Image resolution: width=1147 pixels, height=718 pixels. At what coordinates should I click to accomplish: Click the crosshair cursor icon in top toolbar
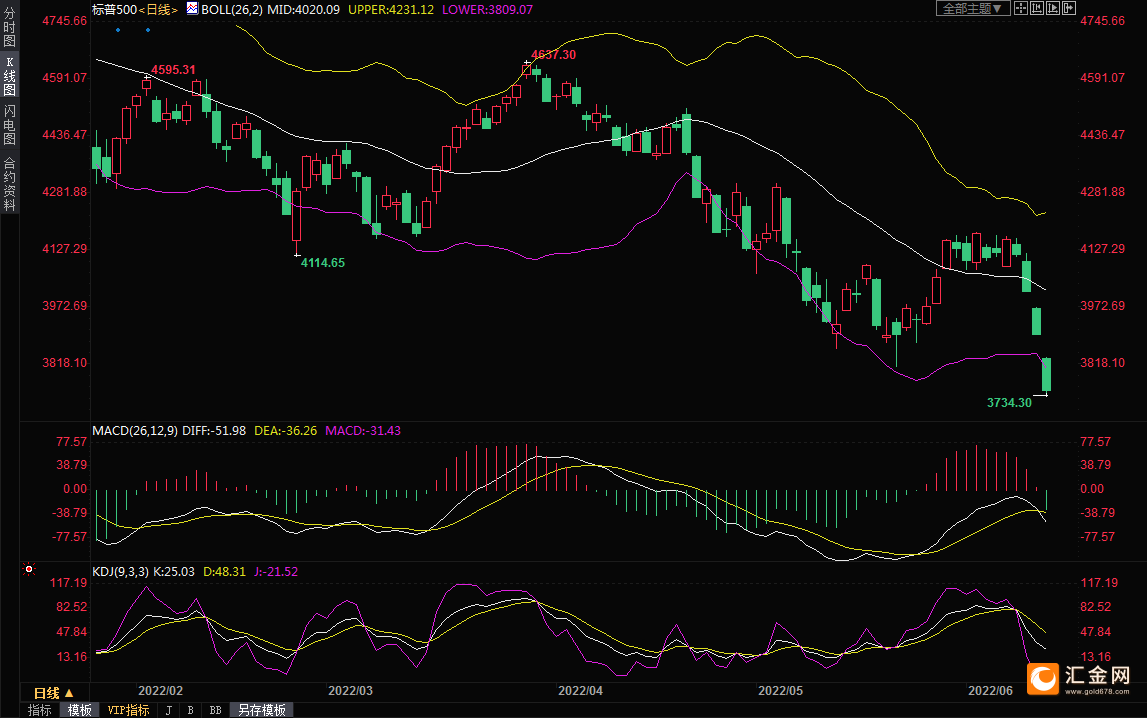point(1020,8)
